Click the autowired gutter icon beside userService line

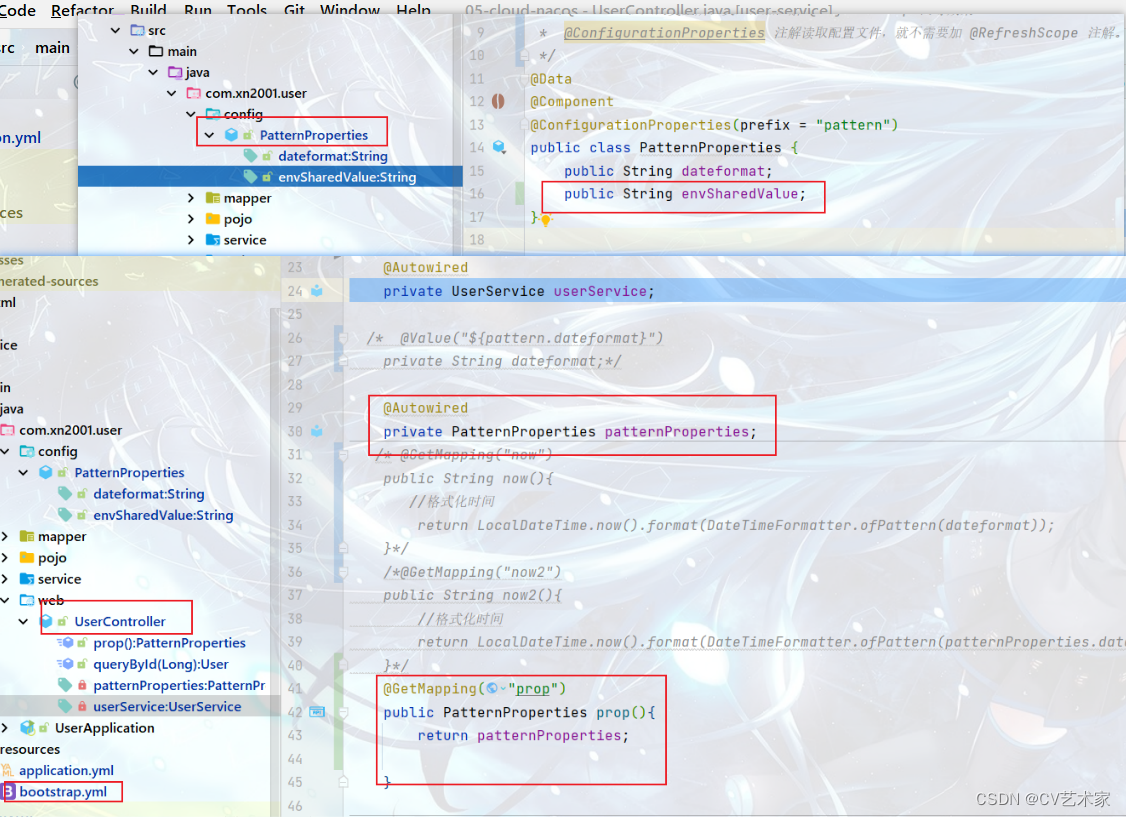(x=317, y=291)
